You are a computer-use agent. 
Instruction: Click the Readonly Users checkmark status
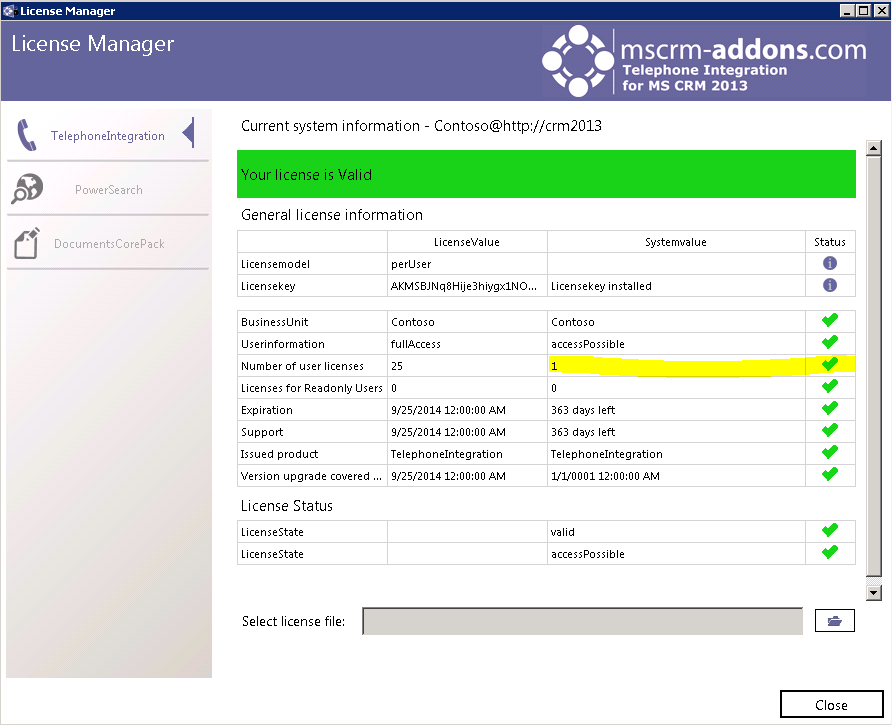830,386
